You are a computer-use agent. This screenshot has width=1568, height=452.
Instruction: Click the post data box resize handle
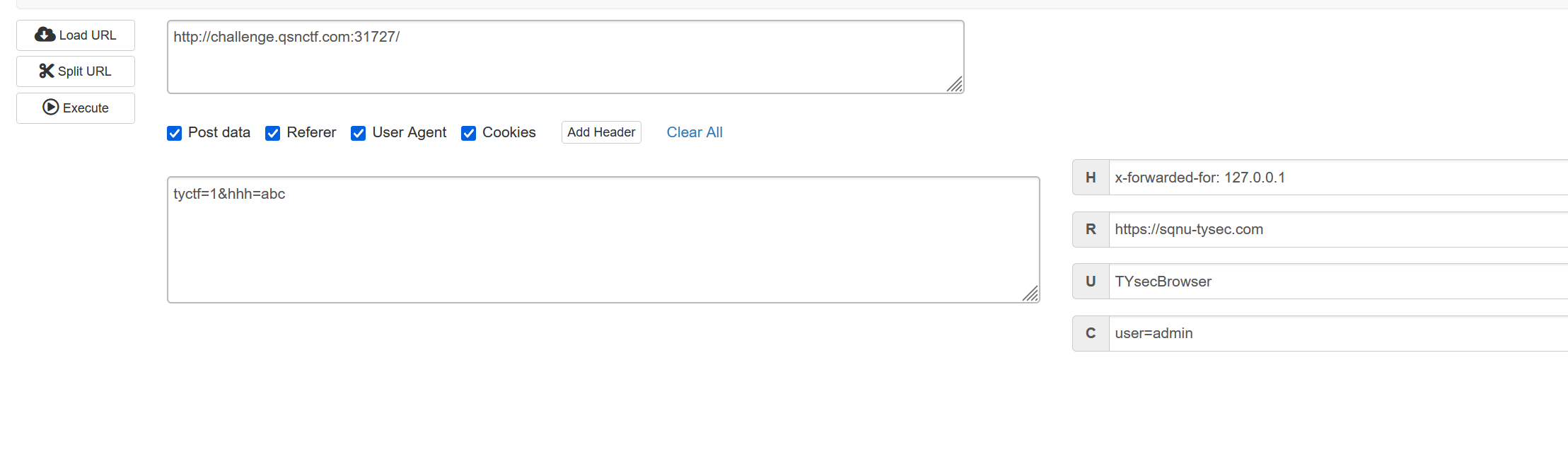[x=1030, y=294]
